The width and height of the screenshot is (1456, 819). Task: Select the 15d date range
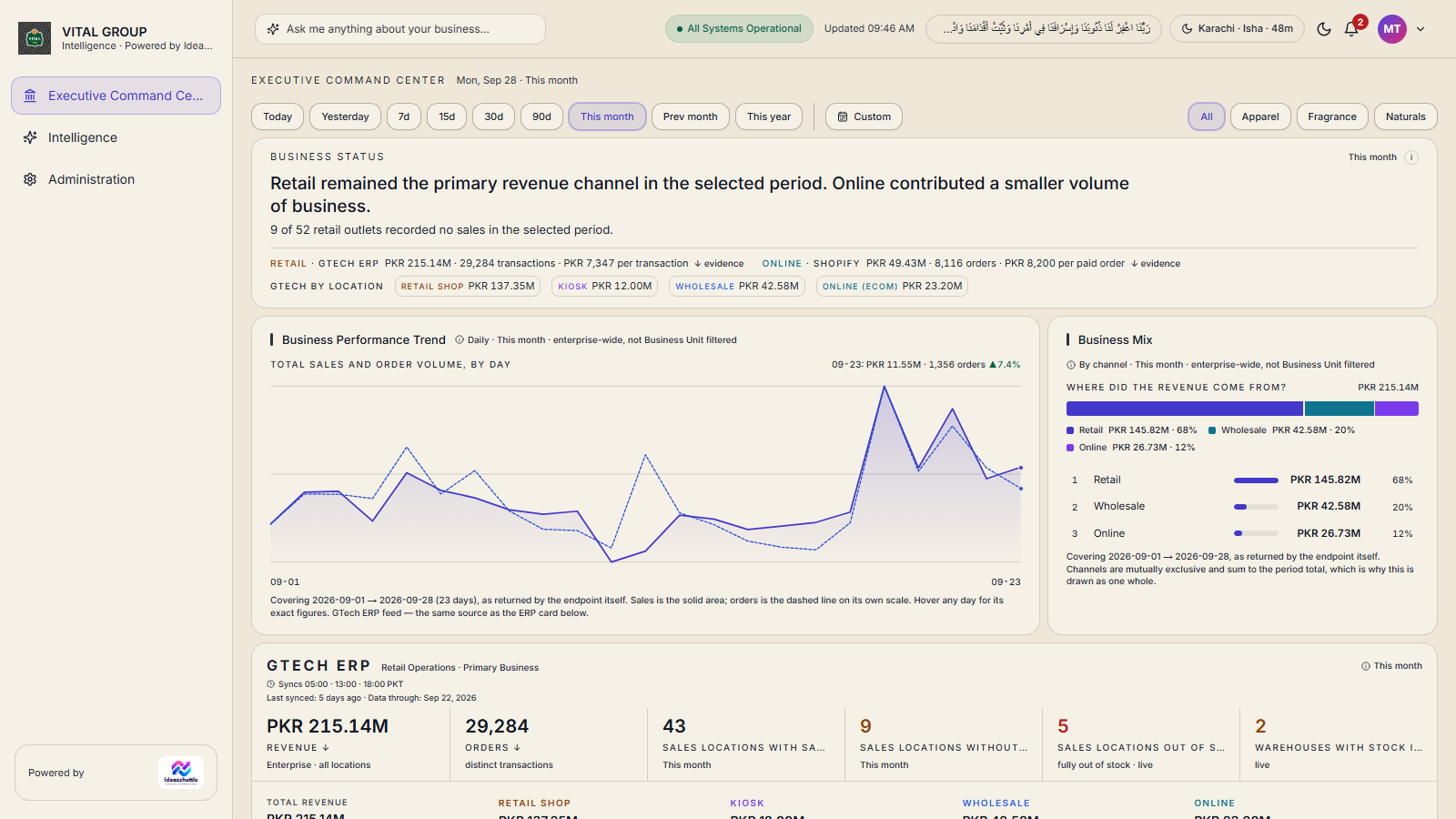pos(447,116)
